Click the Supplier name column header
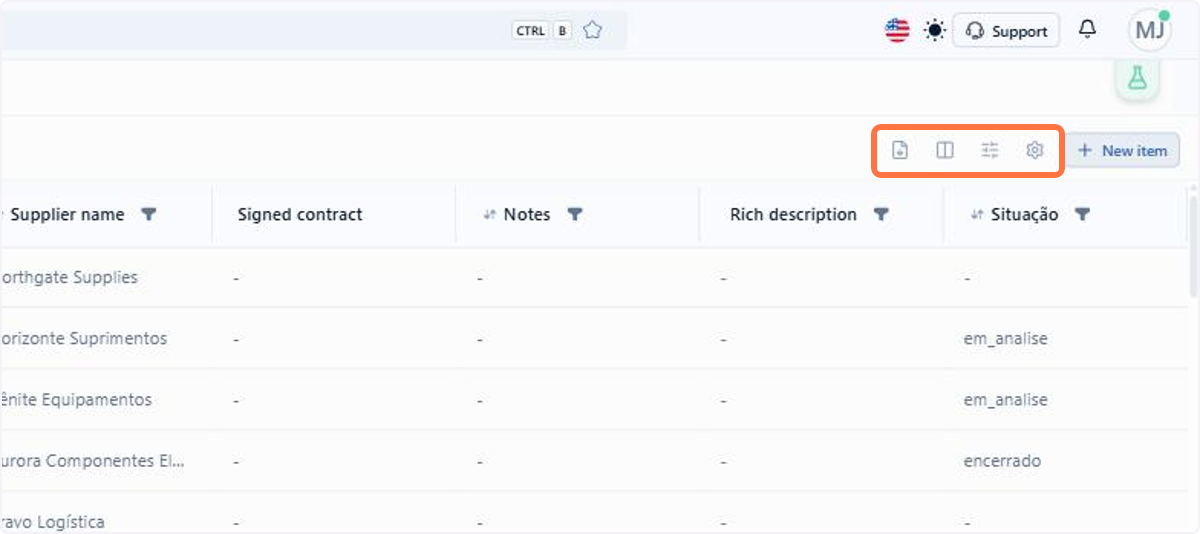1200x534 pixels. coord(67,214)
